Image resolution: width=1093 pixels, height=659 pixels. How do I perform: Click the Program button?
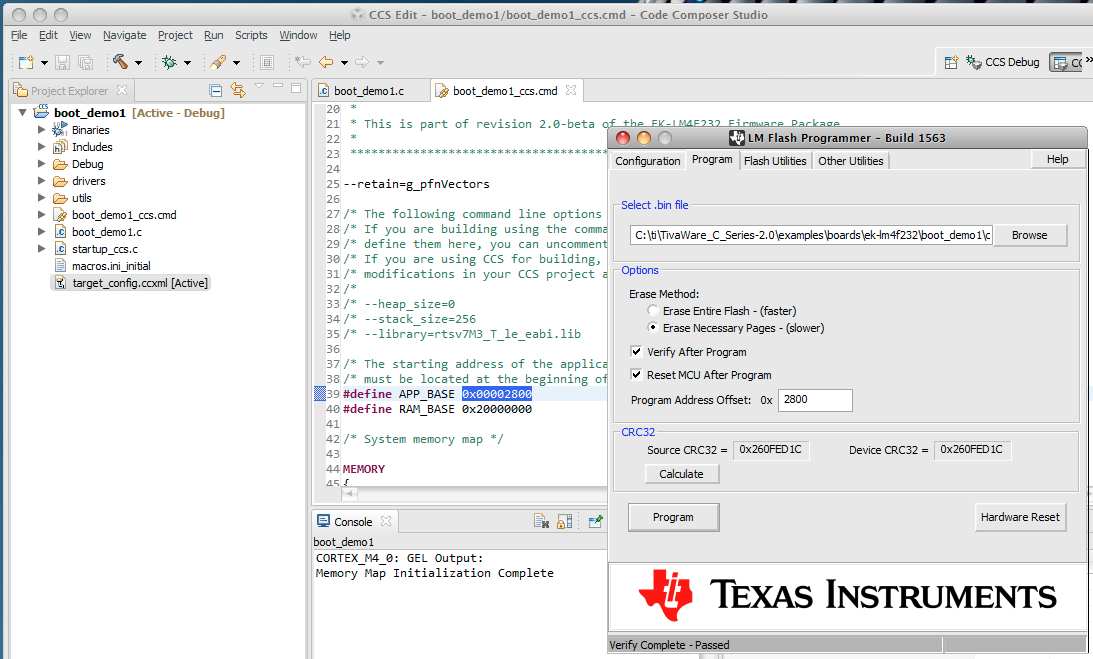tap(673, 517)
